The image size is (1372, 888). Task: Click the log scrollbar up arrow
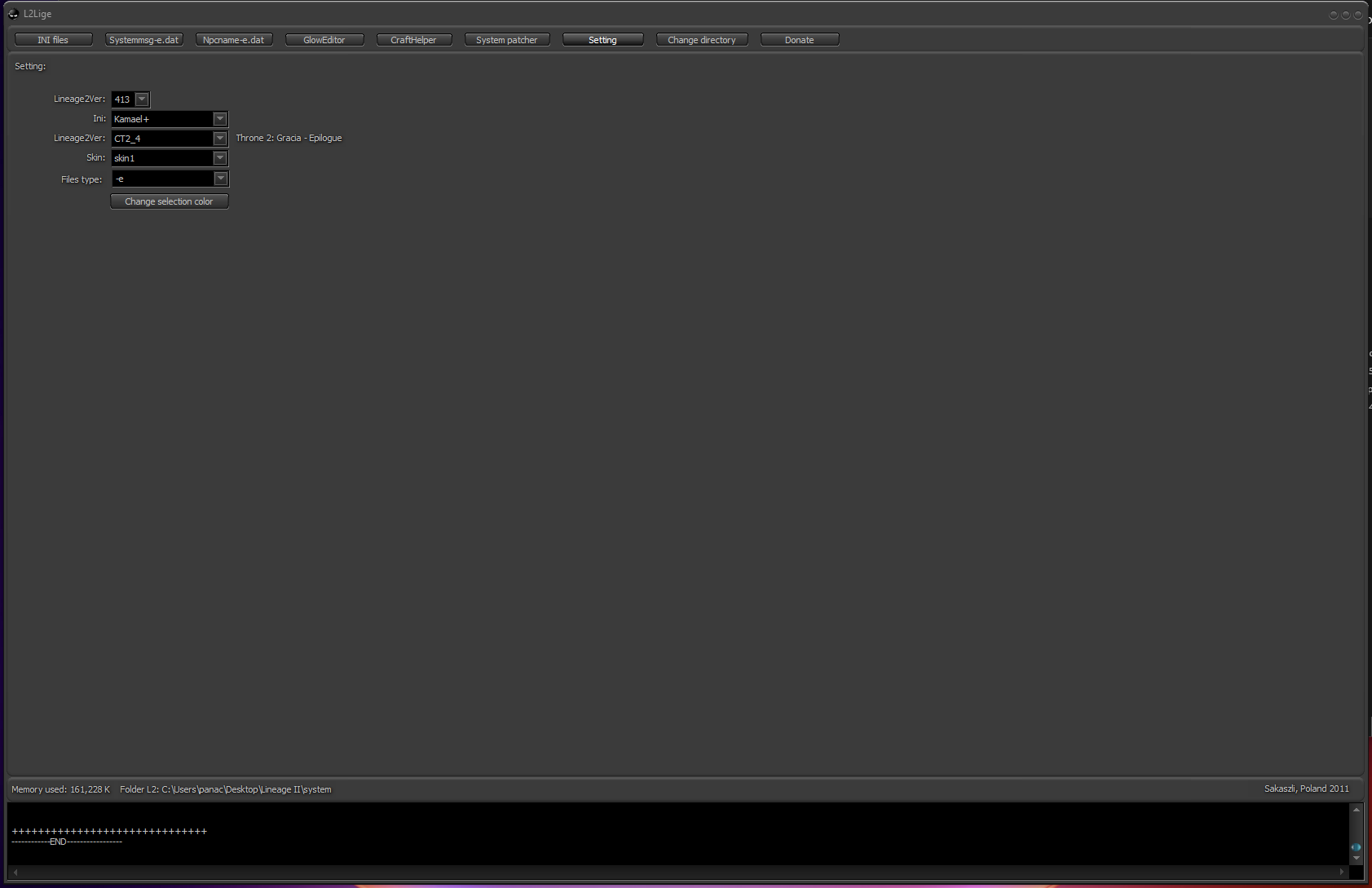tap(1357, 810)
